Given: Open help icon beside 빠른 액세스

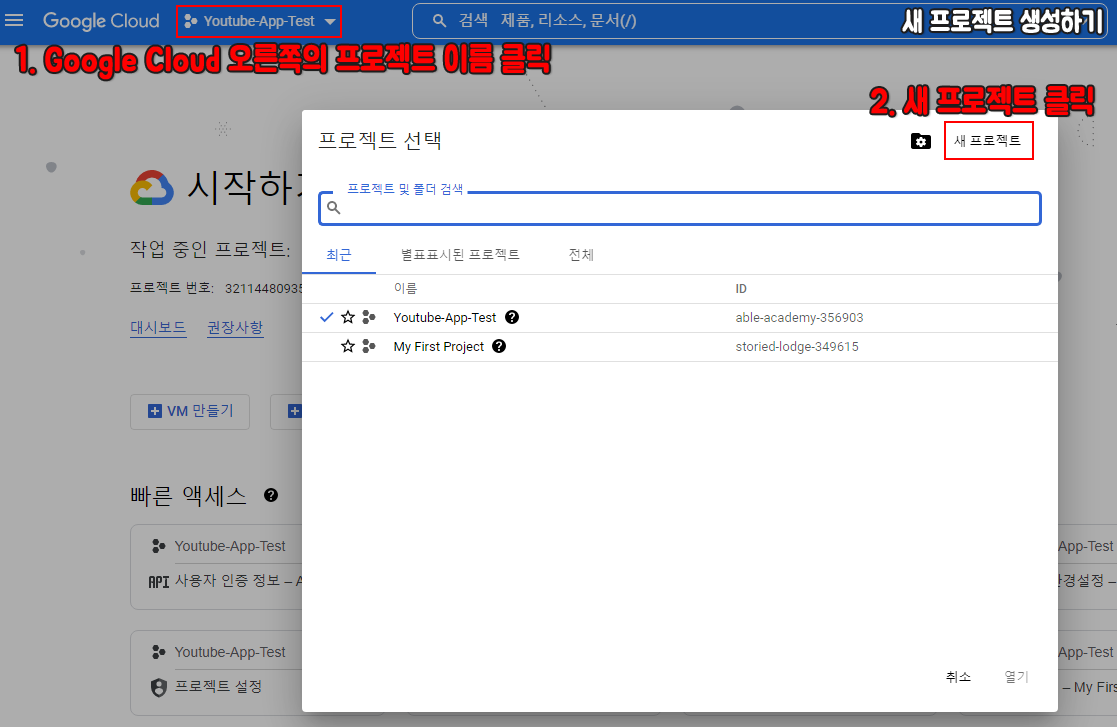Looking at the screenshot, I should (x=271, y=496).
